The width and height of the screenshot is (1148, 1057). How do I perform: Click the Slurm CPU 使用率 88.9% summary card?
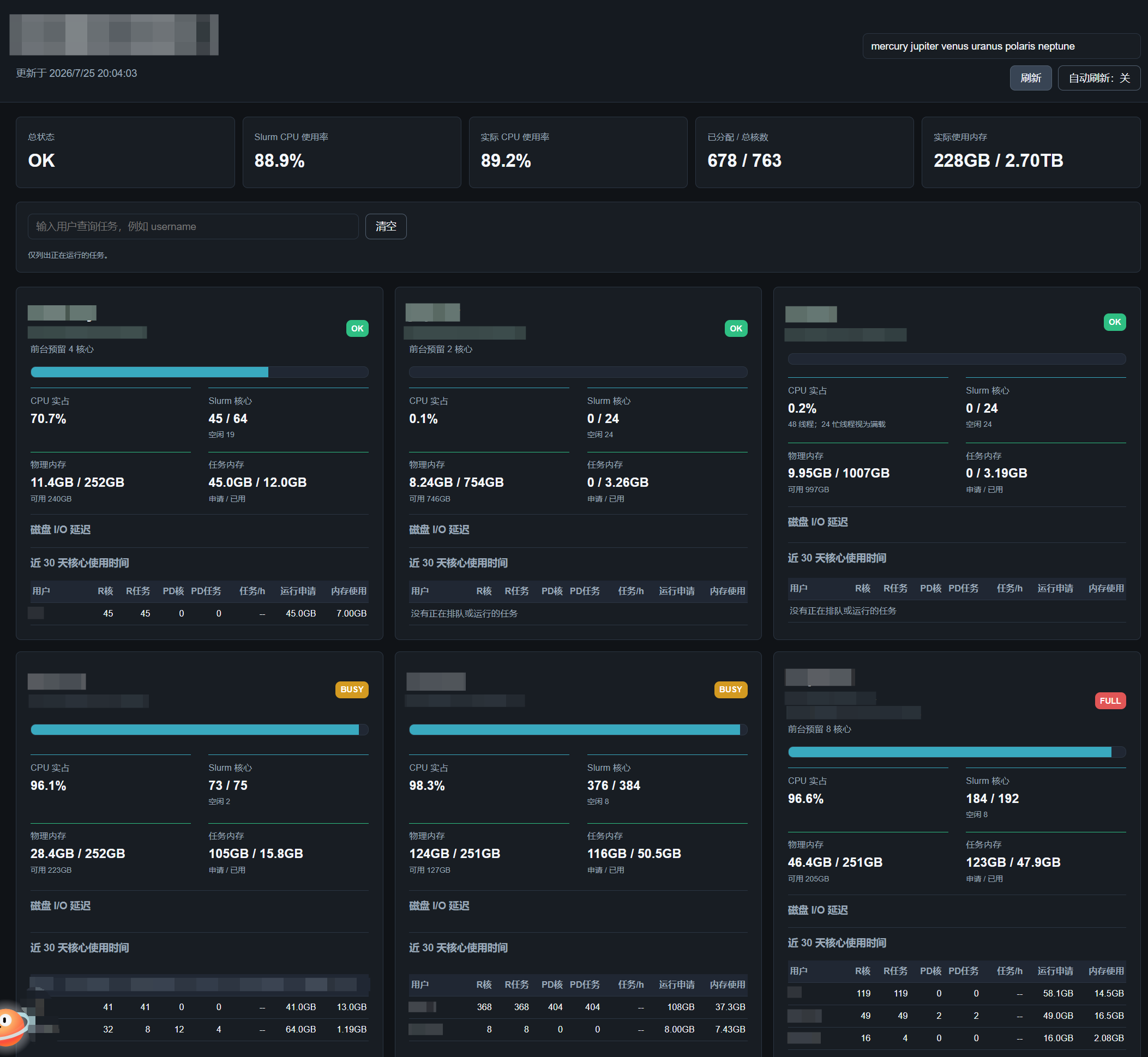coord(351,152)
